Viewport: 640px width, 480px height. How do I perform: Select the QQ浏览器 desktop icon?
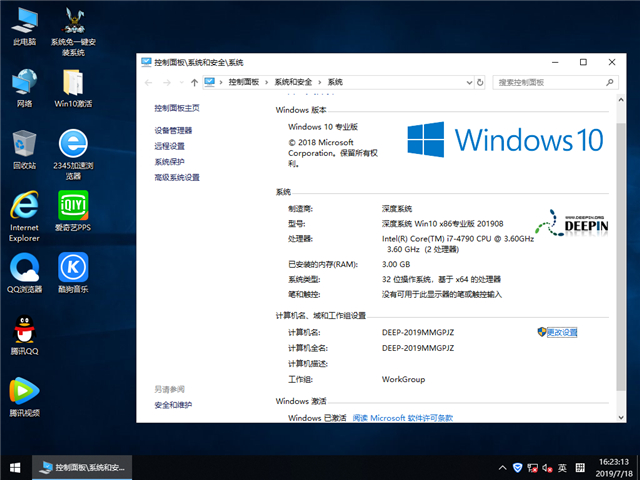coord(24,273)
